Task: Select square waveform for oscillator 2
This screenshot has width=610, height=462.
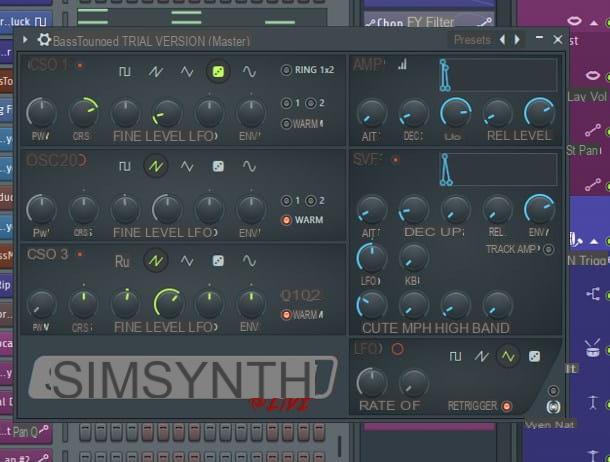Action: [x=124, y=166]
